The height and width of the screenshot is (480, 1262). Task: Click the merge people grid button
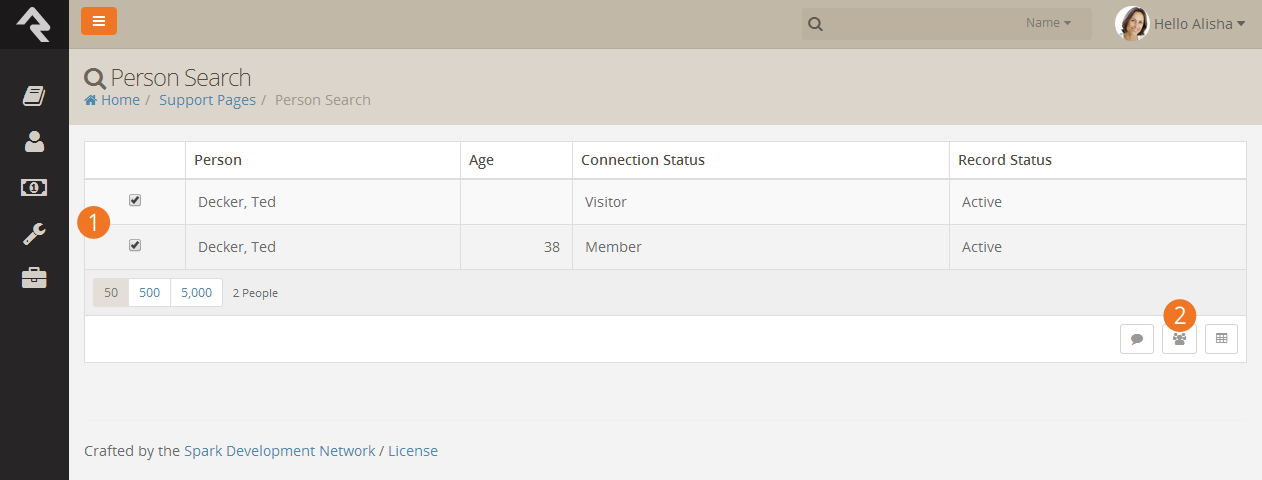(1179, 339)
